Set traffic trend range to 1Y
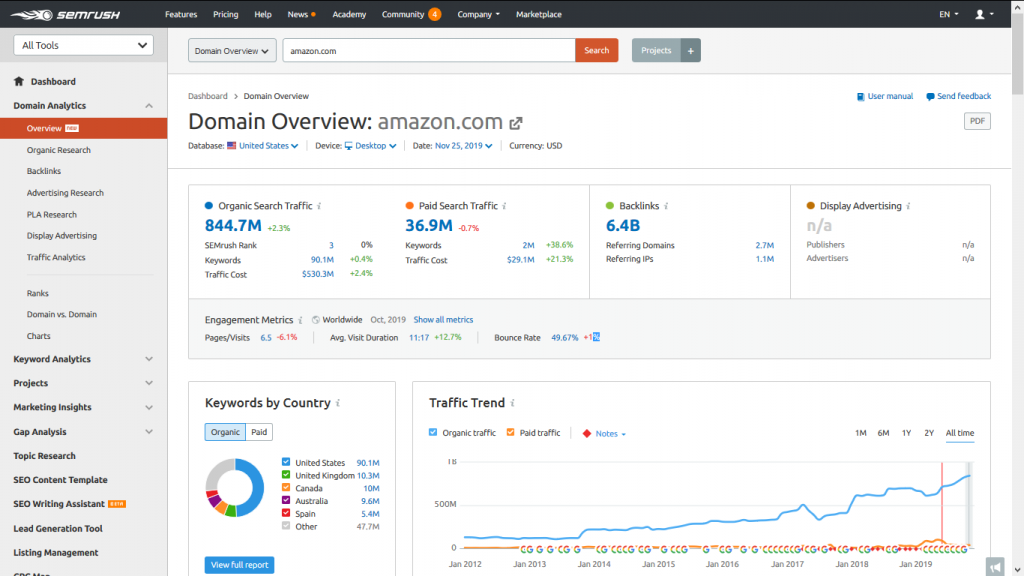The image size is (1024, 576). (906, 433)
